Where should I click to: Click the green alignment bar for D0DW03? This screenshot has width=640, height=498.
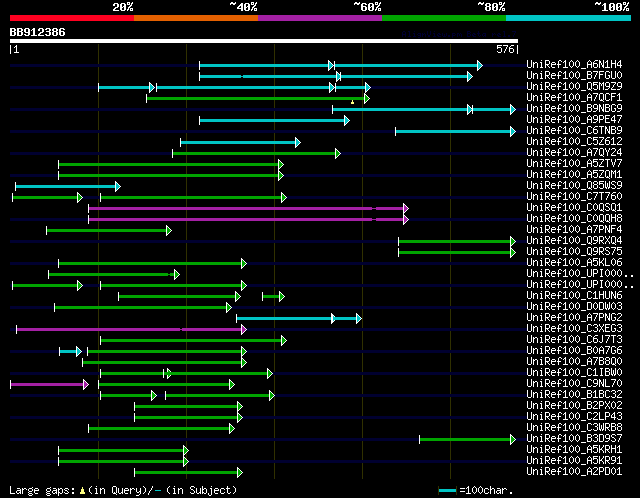tap(143, 308)
